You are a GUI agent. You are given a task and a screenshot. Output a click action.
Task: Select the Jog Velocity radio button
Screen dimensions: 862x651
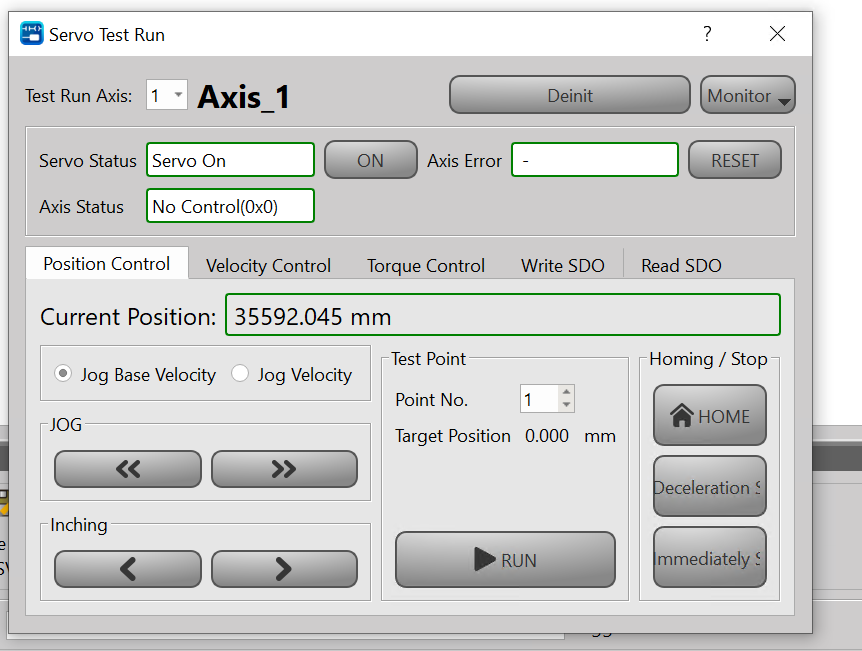pos(240,374)
